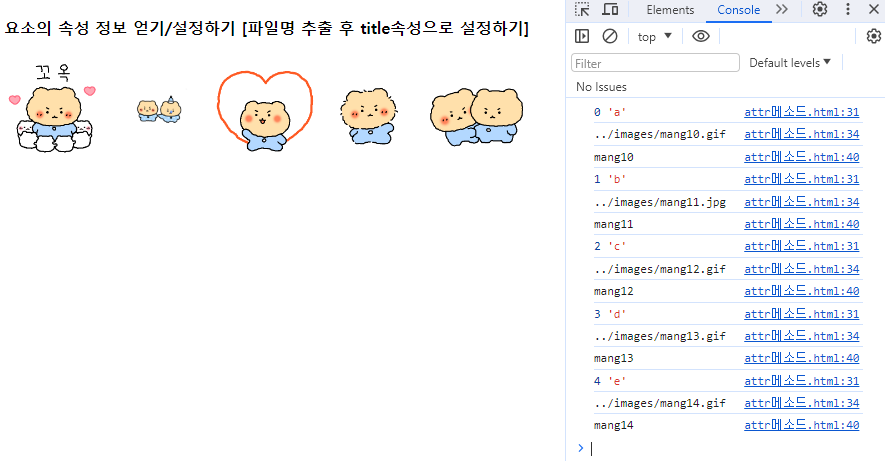Select the log entry 3 'd'

point(610,314)
